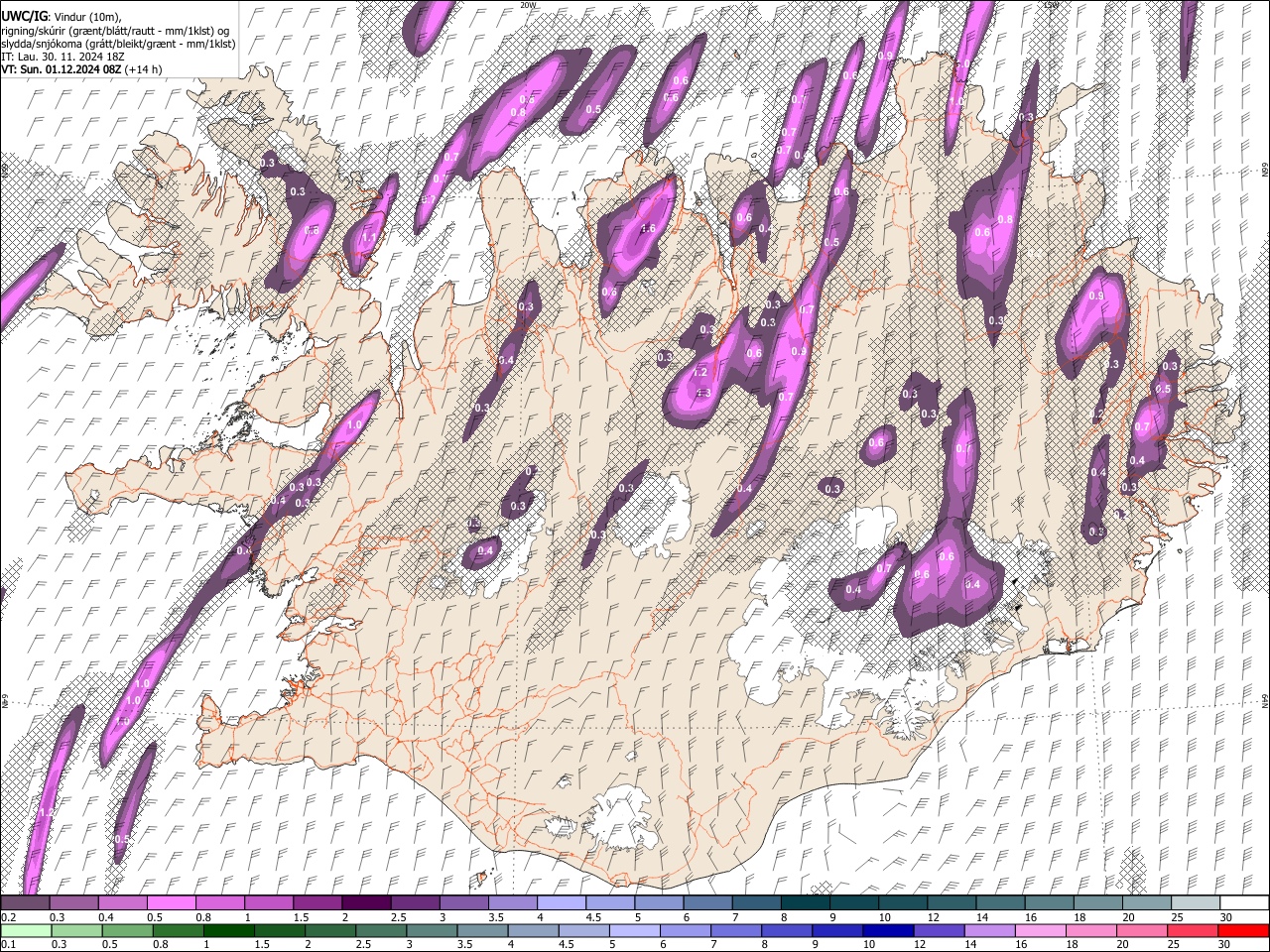Click the orchid 0.4–0.5 swatch in upper legend
The height and width of the screenshot is (952, 1270).
pos(122,903)
